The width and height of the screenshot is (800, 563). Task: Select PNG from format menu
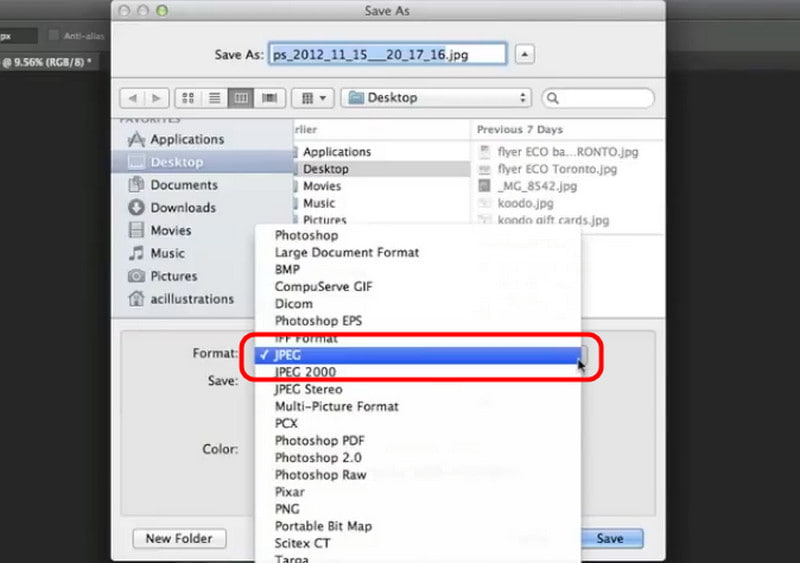[417, 509]
